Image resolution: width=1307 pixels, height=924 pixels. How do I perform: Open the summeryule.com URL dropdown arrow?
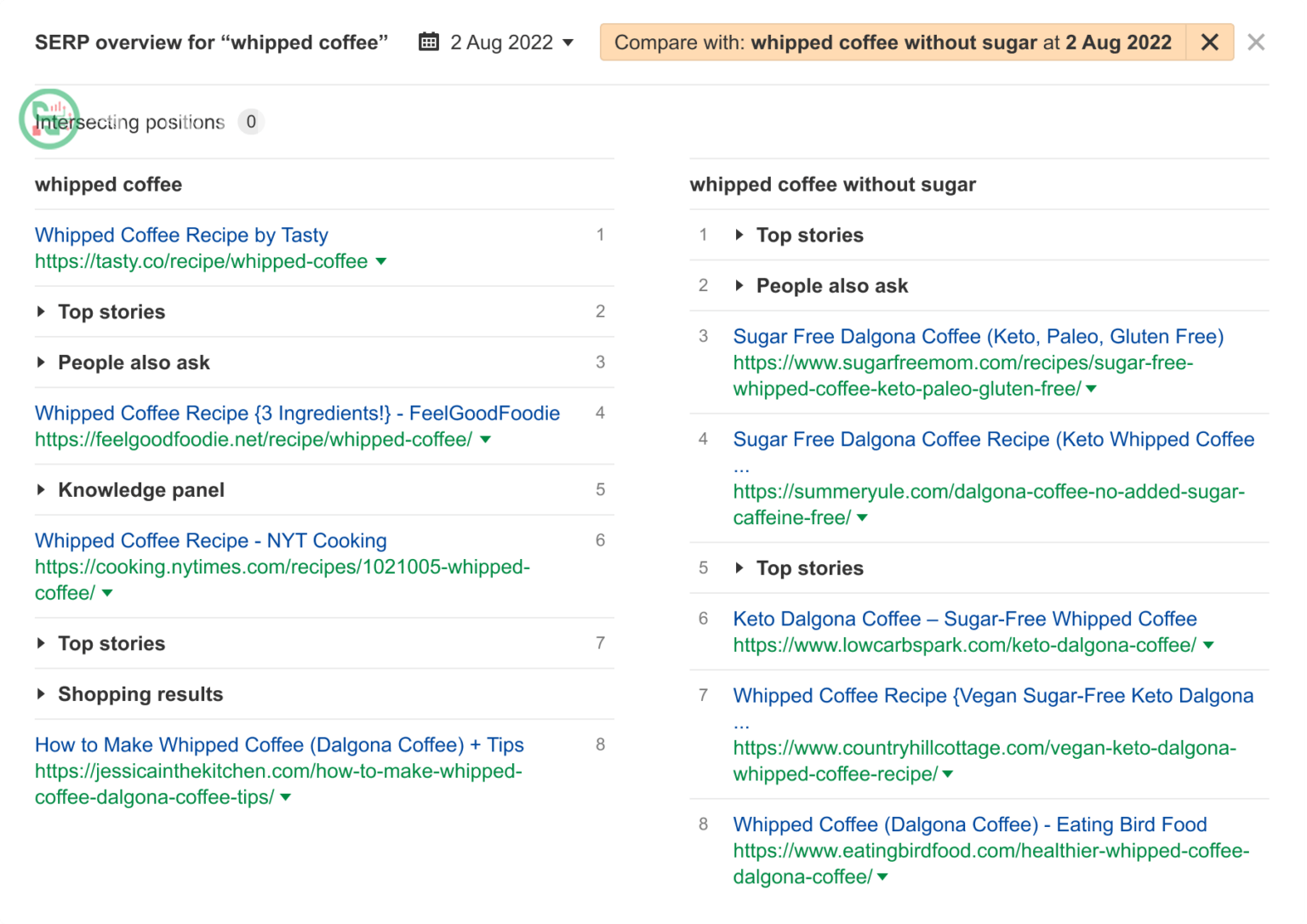point(862,517)
